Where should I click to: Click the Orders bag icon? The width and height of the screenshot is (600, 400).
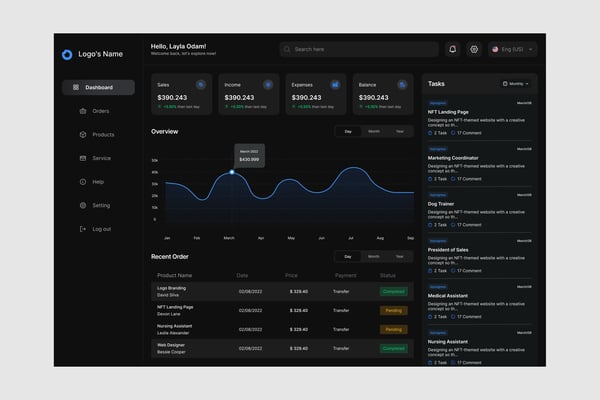(83, 111)
